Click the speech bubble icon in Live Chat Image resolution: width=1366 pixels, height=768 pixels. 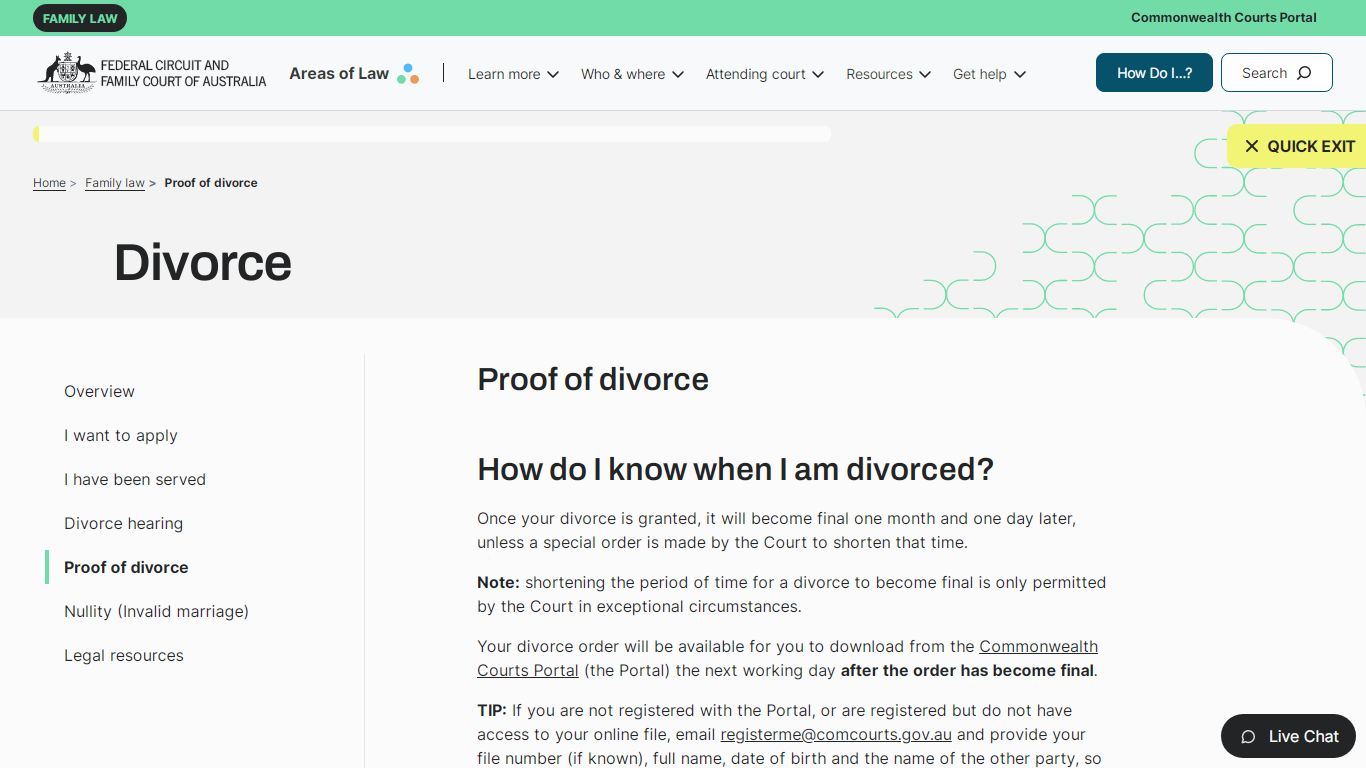pos(1248,737)
